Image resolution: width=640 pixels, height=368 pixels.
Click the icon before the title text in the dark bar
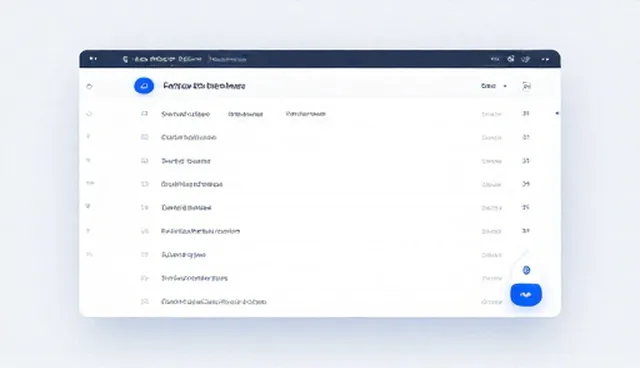click(125, 59)
